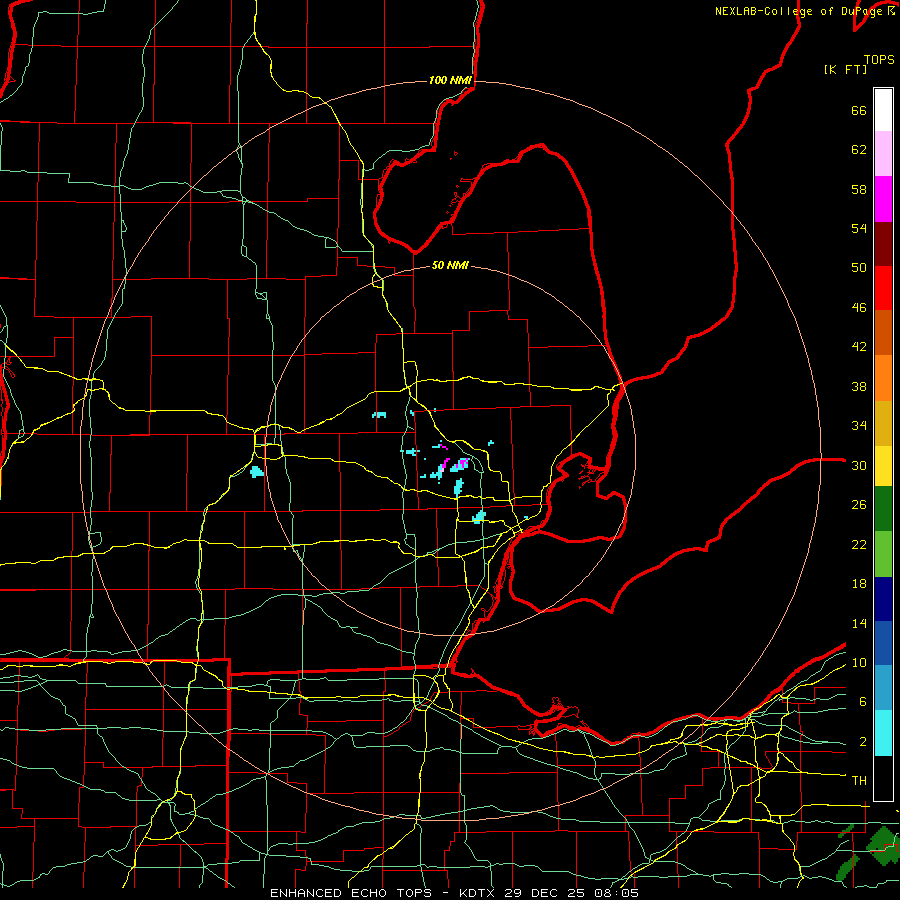Click the "100 NMI" range ring label
The image size is (900, 900).
tap(450, 80)
